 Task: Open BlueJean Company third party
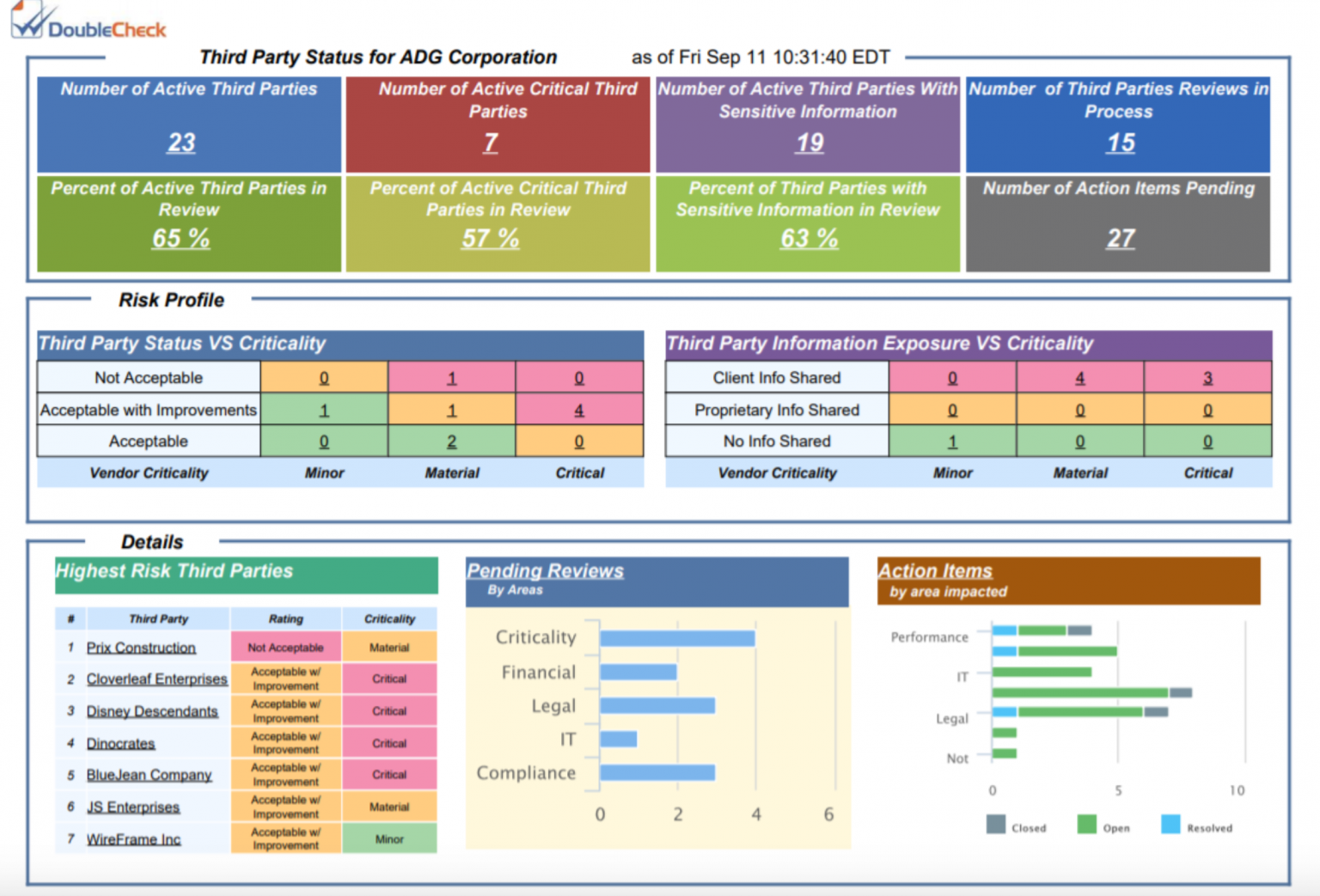pos(149,775)
